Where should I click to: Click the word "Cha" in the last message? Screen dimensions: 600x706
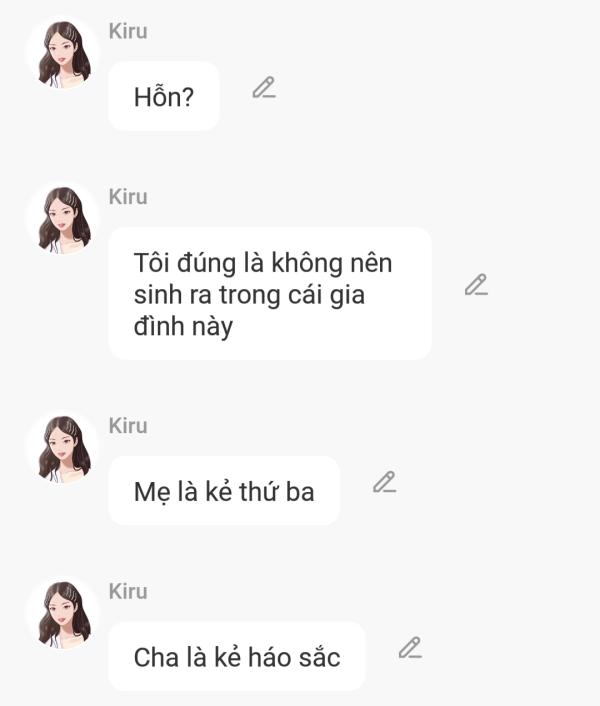point(155,657)
